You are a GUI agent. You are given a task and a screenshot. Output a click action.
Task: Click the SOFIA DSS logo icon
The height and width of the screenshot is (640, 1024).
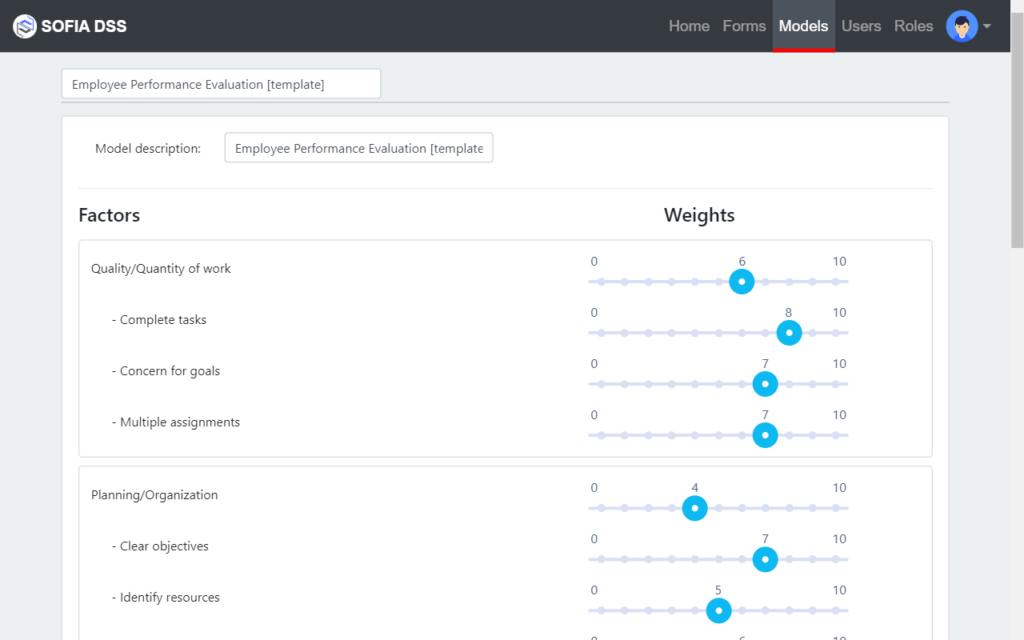[x=25, y=26]
